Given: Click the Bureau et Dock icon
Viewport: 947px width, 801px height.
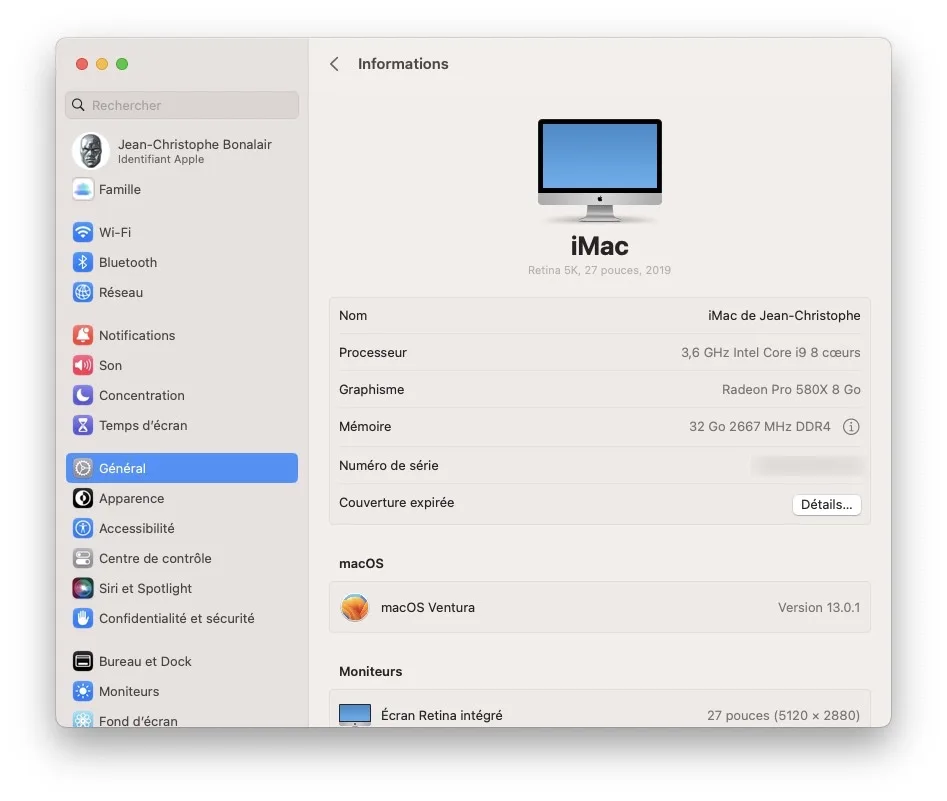Looking at the screenshot, I should tap(83, 661).
